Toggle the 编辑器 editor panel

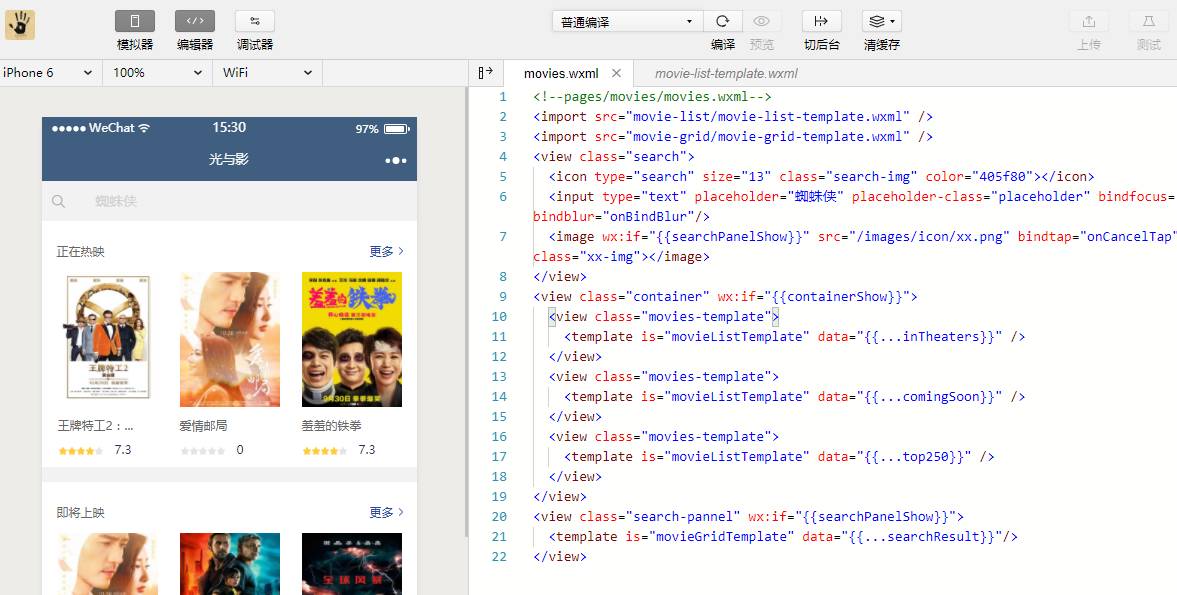[195, 21]
